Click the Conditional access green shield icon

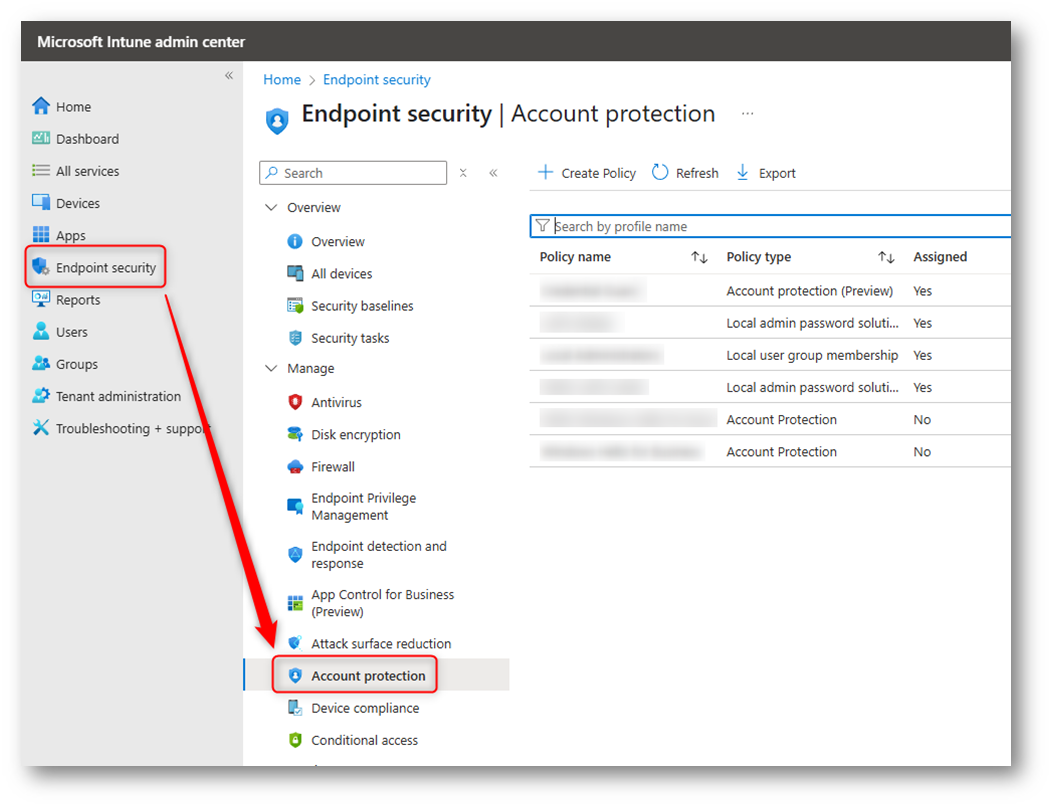tap(295, 740)
